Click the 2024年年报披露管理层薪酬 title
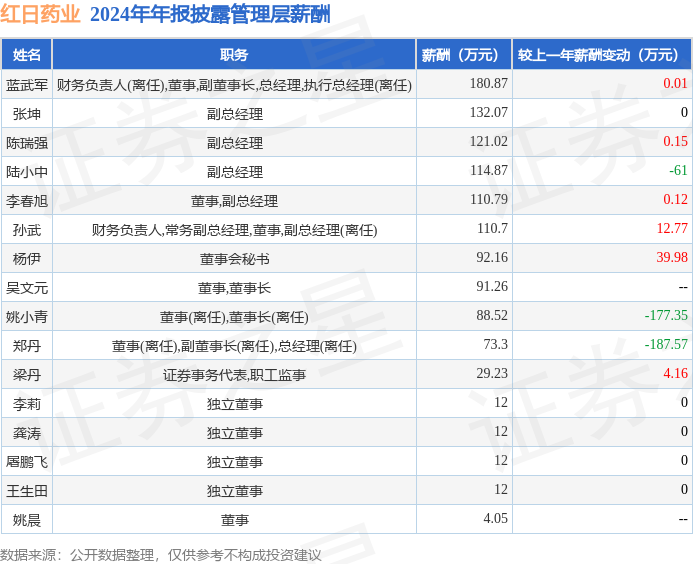This screenshot has width=693, height=564. point(210,14)
